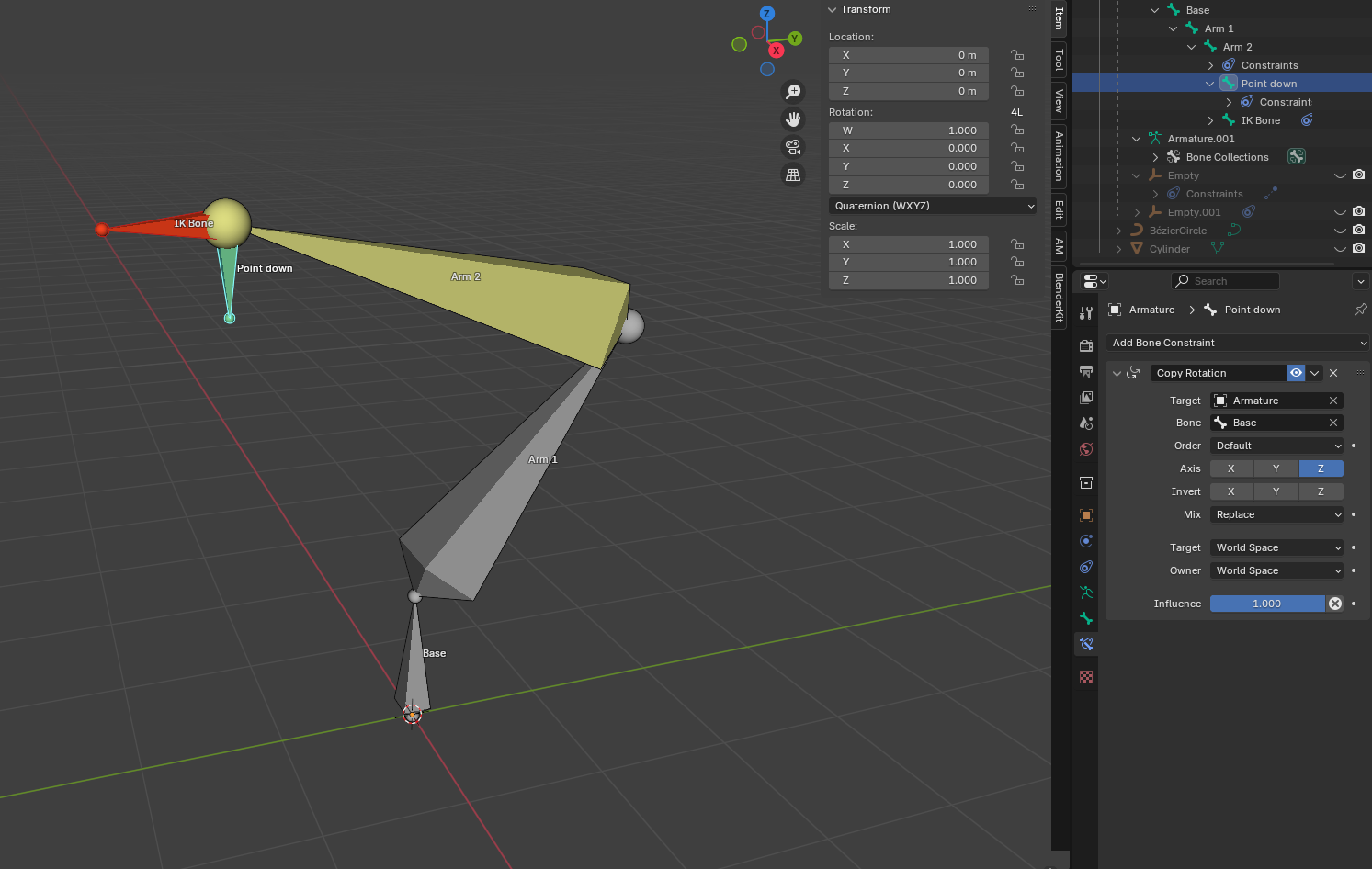The image size is (1372, 869).
Task: Click the Influence disable-and-keep-transform button
Action: [1335, 604]
